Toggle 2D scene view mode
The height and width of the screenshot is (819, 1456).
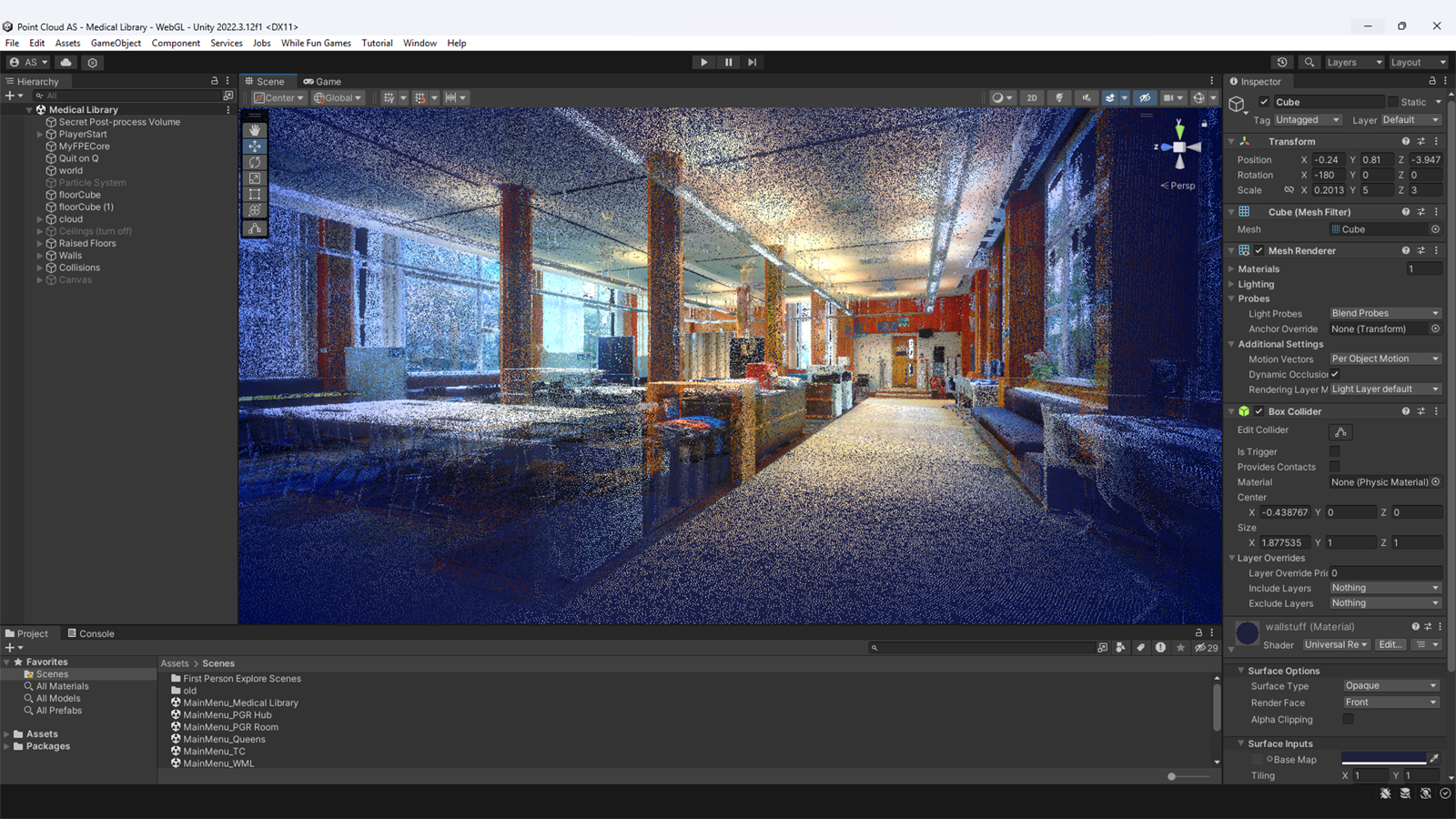click(1031, 98)
